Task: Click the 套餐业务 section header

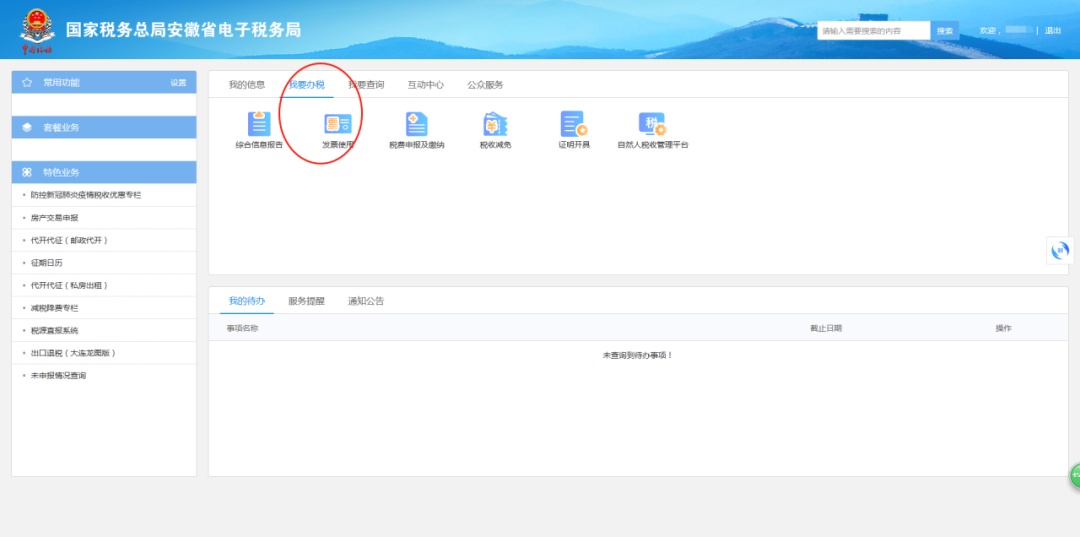Action: pyautogui.click(x=104, y=127)
